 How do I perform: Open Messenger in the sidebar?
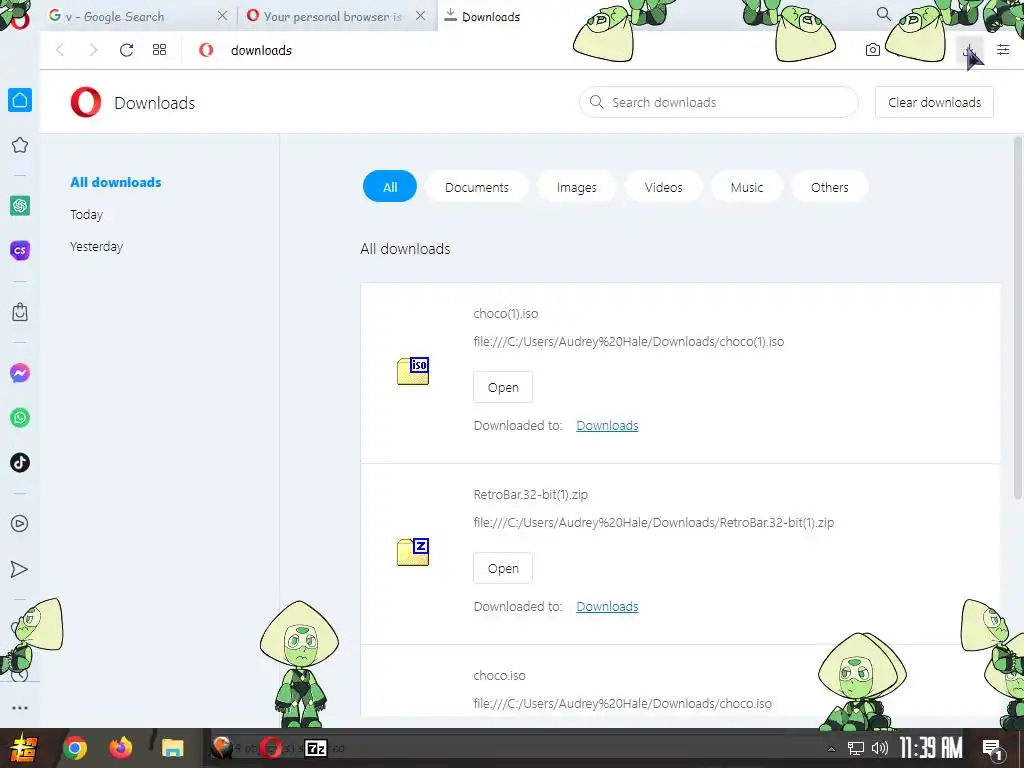20,373
